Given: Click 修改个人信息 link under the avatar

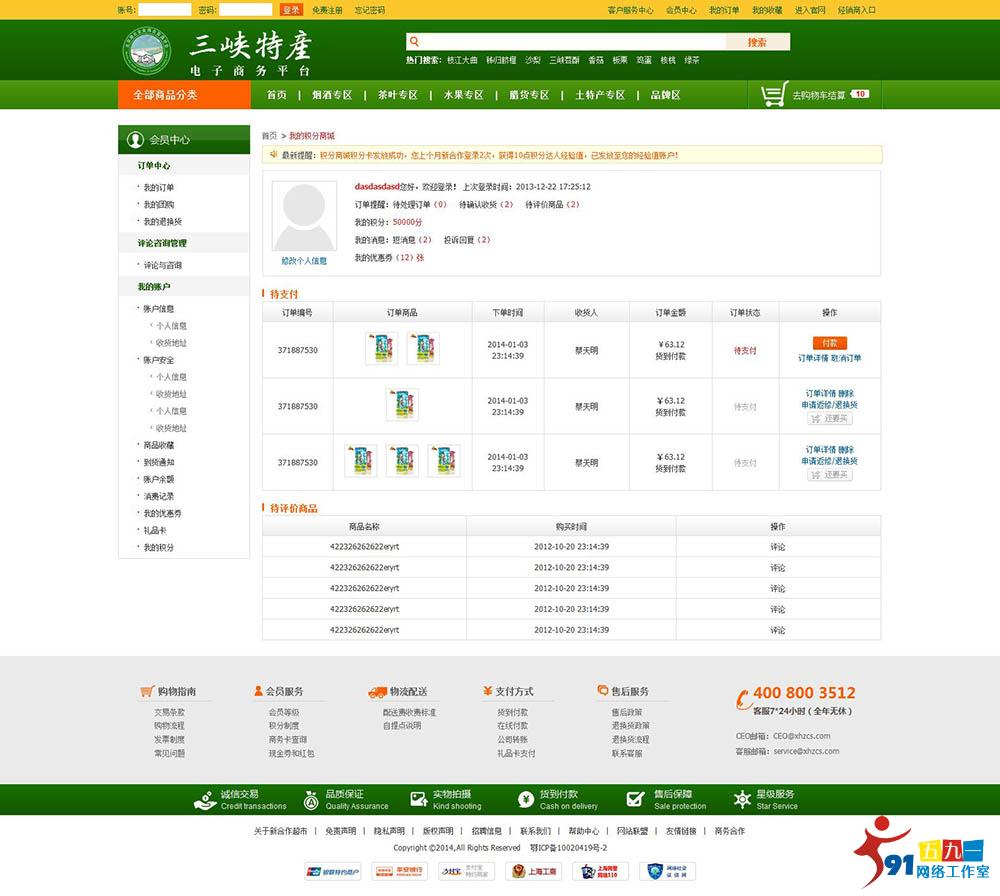Looking at the screenshot, I should [x=303, y=261].
